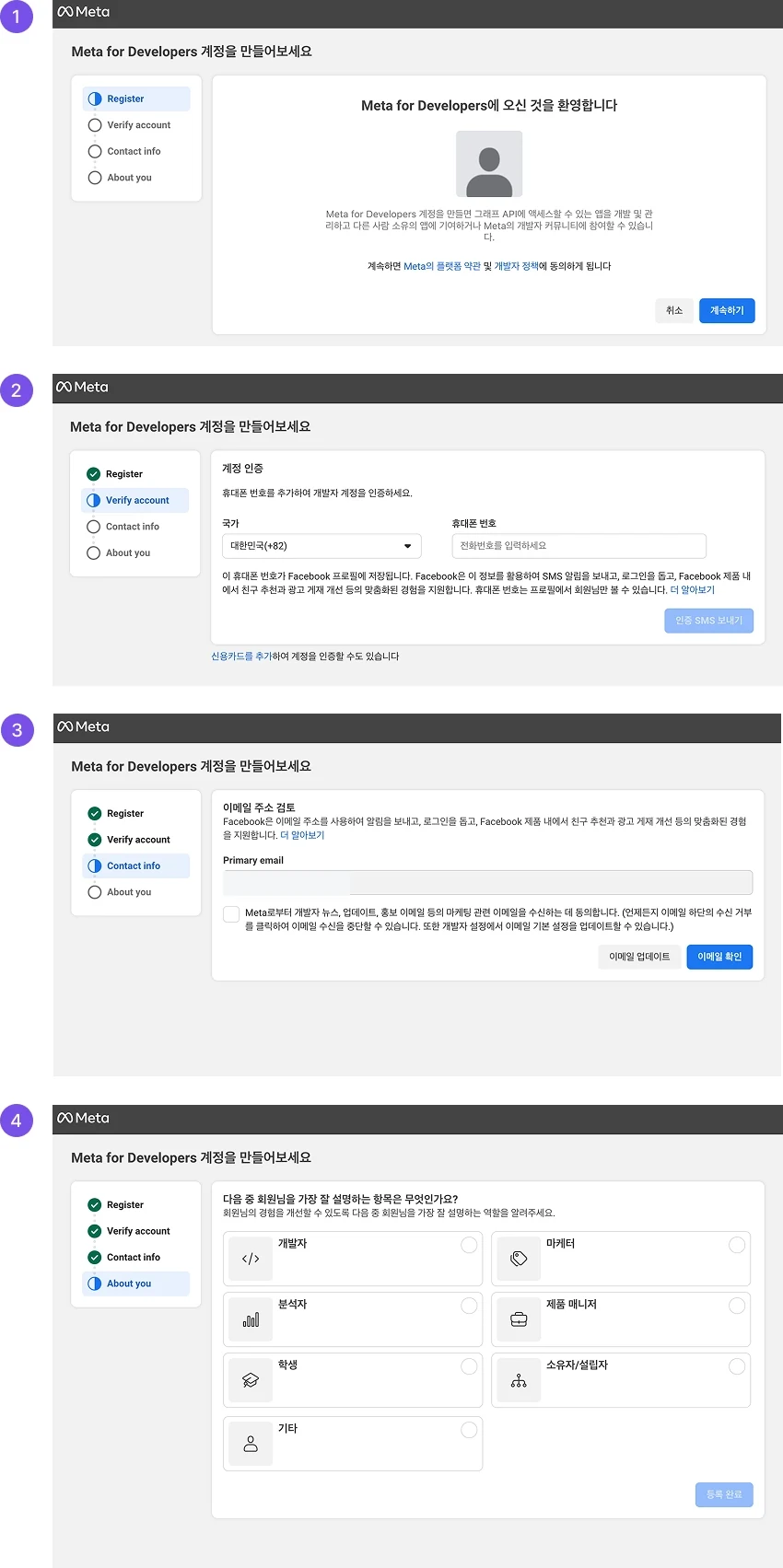Click the graduation cap icon on the 학생 card
The width and height of the screenshot is (783, 1568).
(x=251, y=1380)
